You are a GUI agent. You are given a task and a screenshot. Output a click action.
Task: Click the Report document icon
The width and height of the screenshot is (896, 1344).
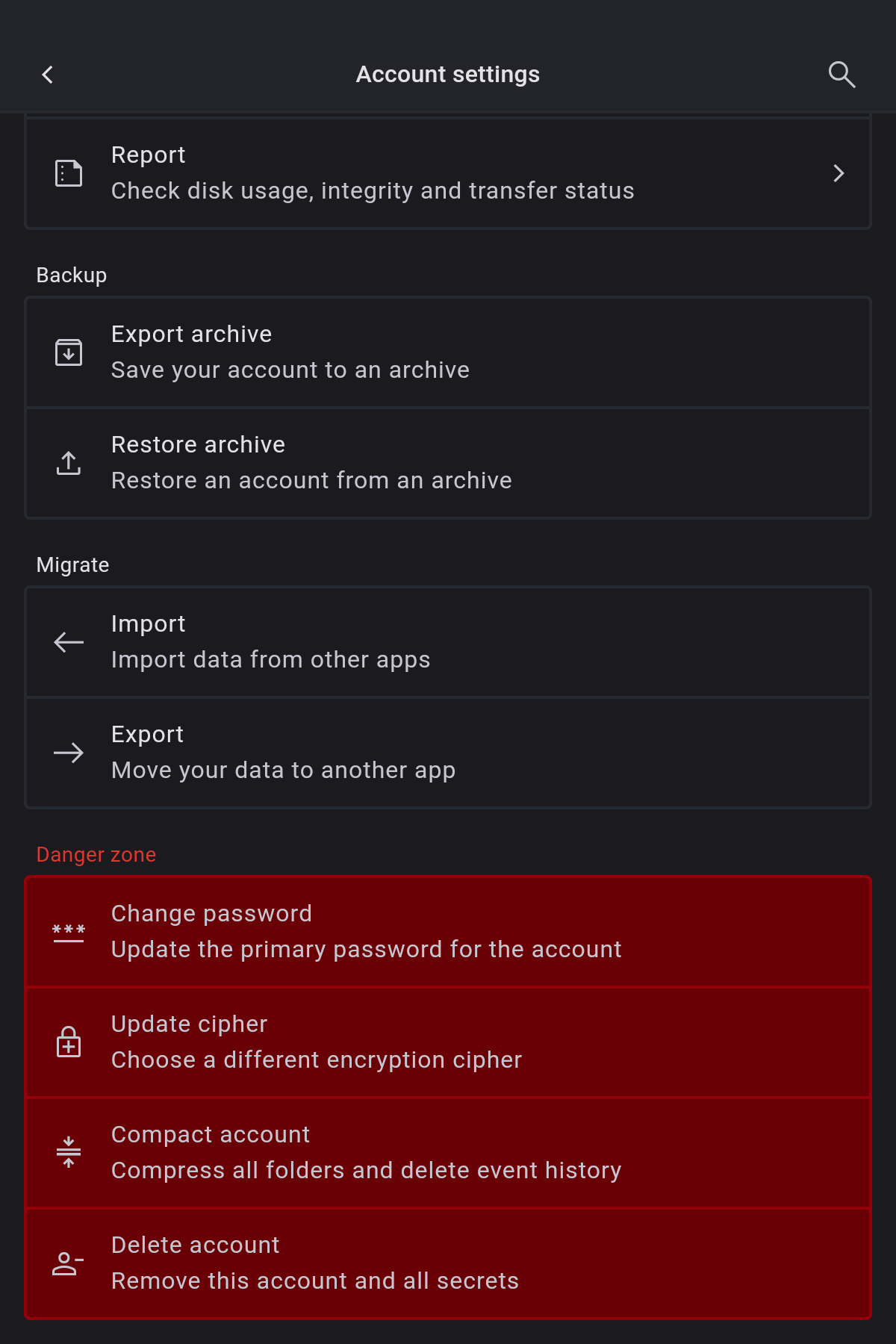click(69, 173)
